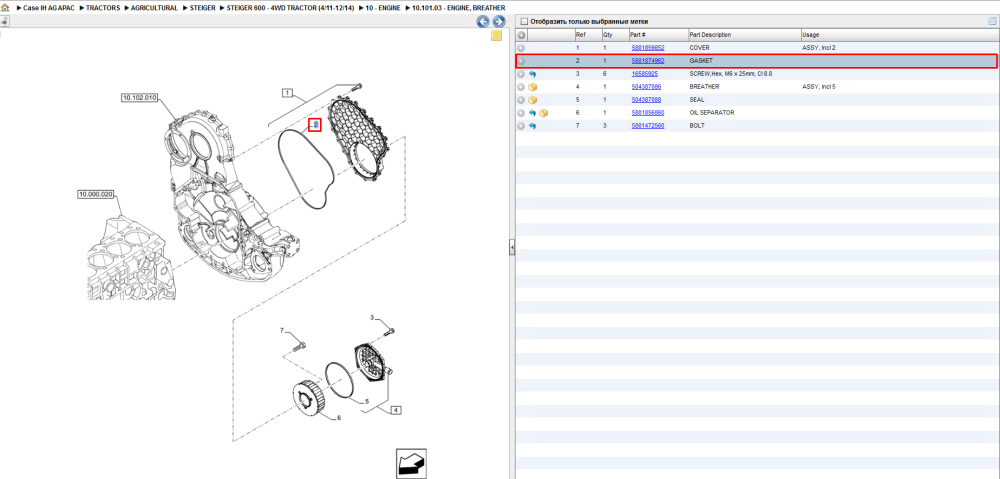Image resolution: width=1000 pixels, height=479 pixels.
Task: Collapse the splitter handle between panels
Action: tap(511, 248)
